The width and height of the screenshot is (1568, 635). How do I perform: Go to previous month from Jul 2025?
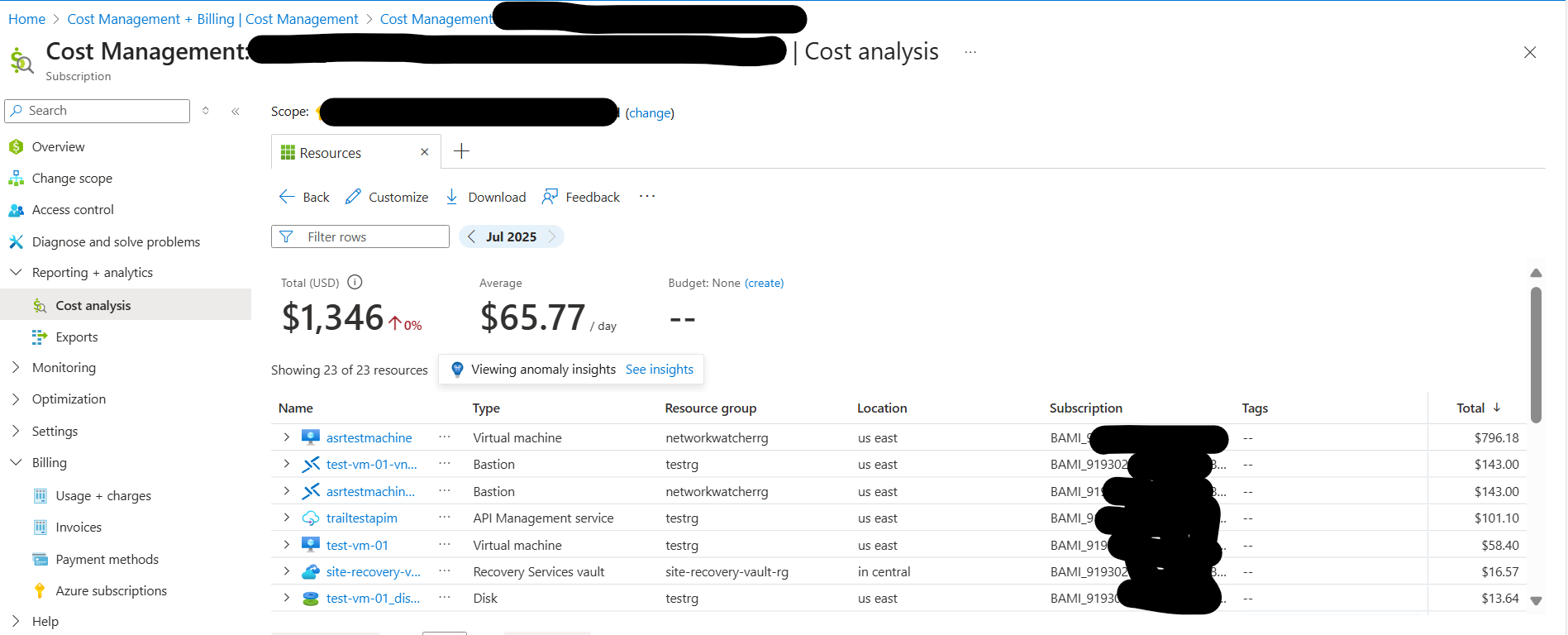coord(471,236)
